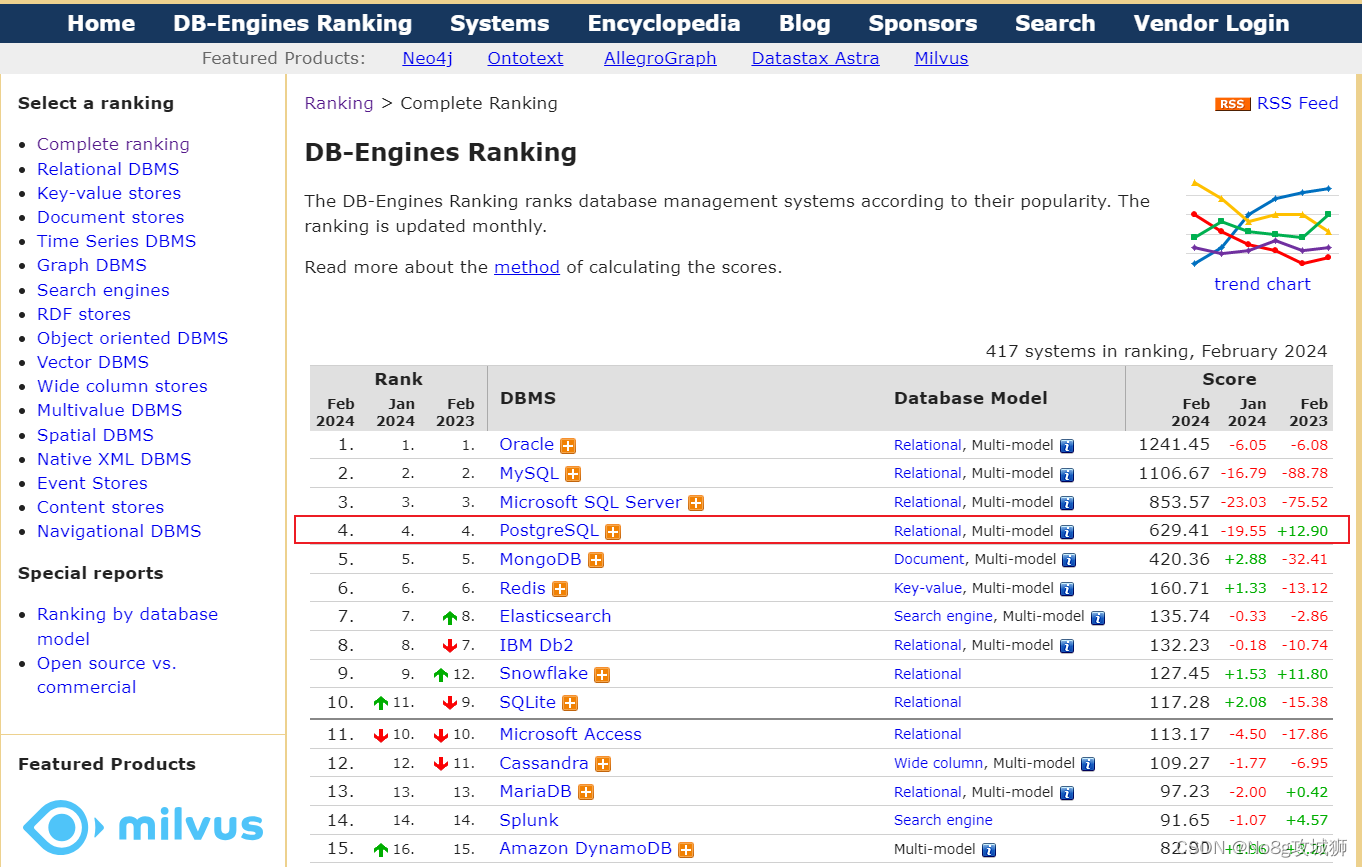Viewport: 1362px width, 867px height.
Task: Open the Encyclopedia menu item
Action: [x=664, y=23]
